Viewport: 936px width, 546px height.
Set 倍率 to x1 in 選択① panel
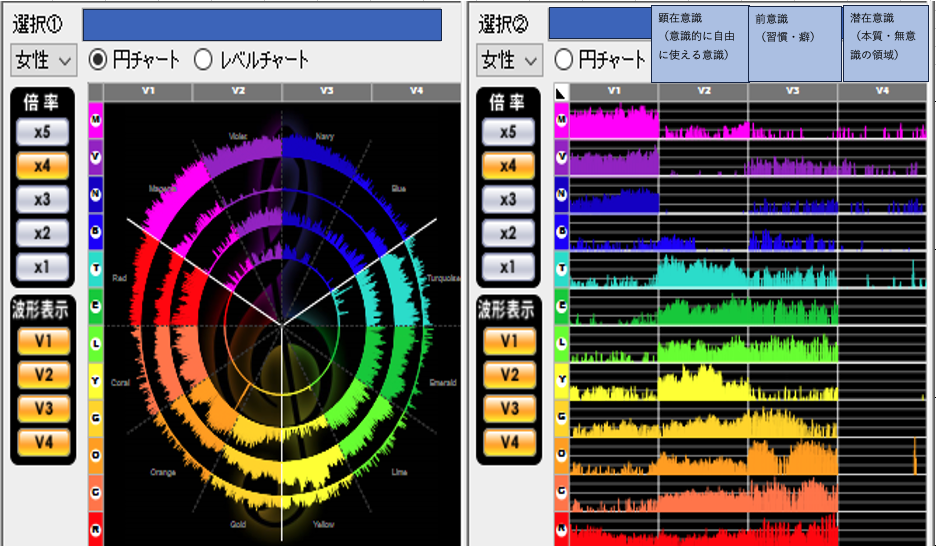point(42,267)
